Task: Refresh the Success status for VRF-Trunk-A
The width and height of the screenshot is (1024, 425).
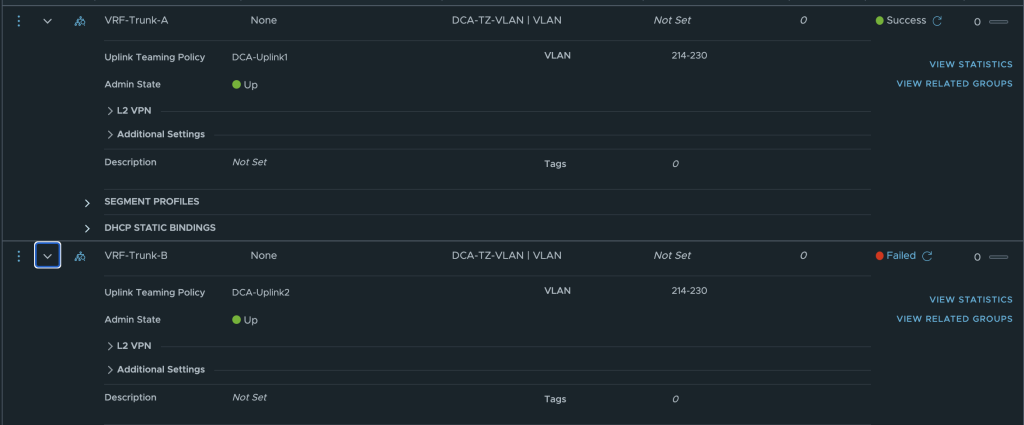Action: [937, 21]
